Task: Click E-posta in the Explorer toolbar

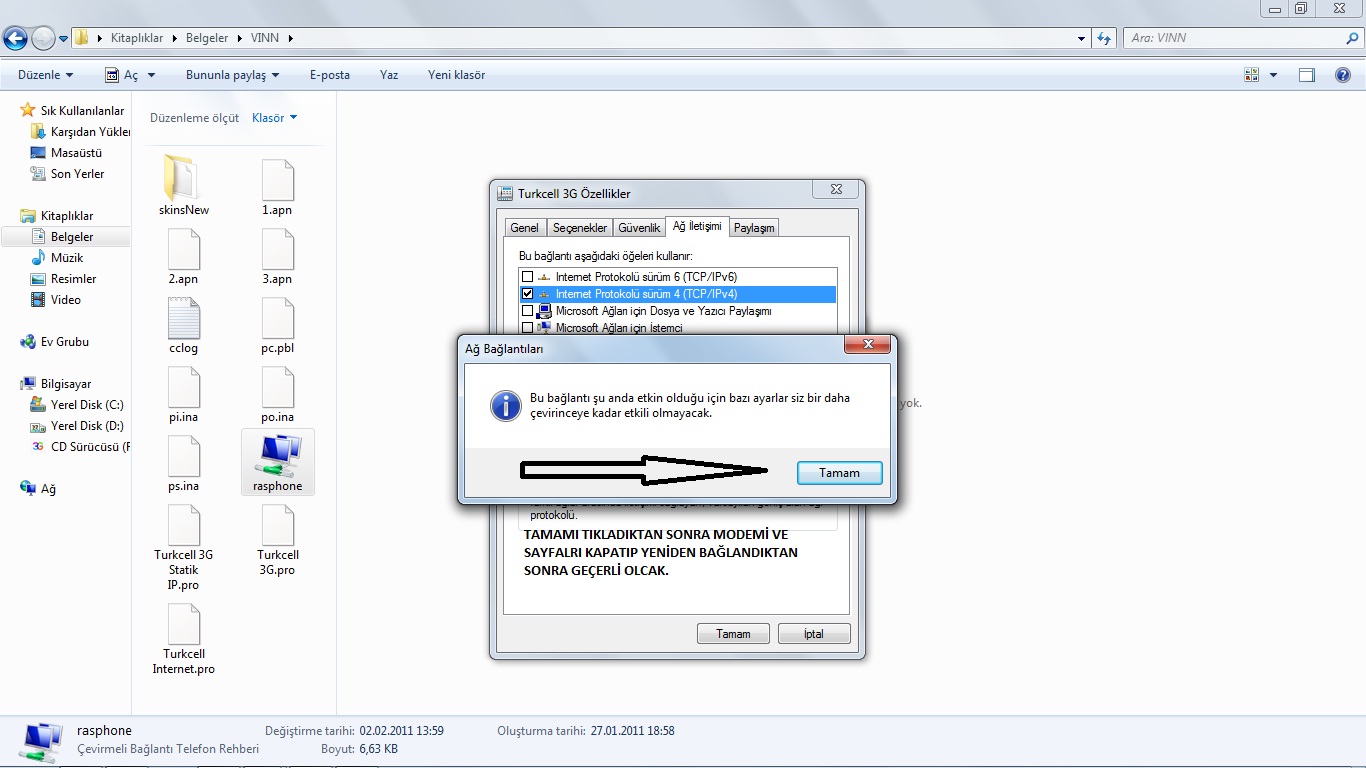Action: click(330, 75)
